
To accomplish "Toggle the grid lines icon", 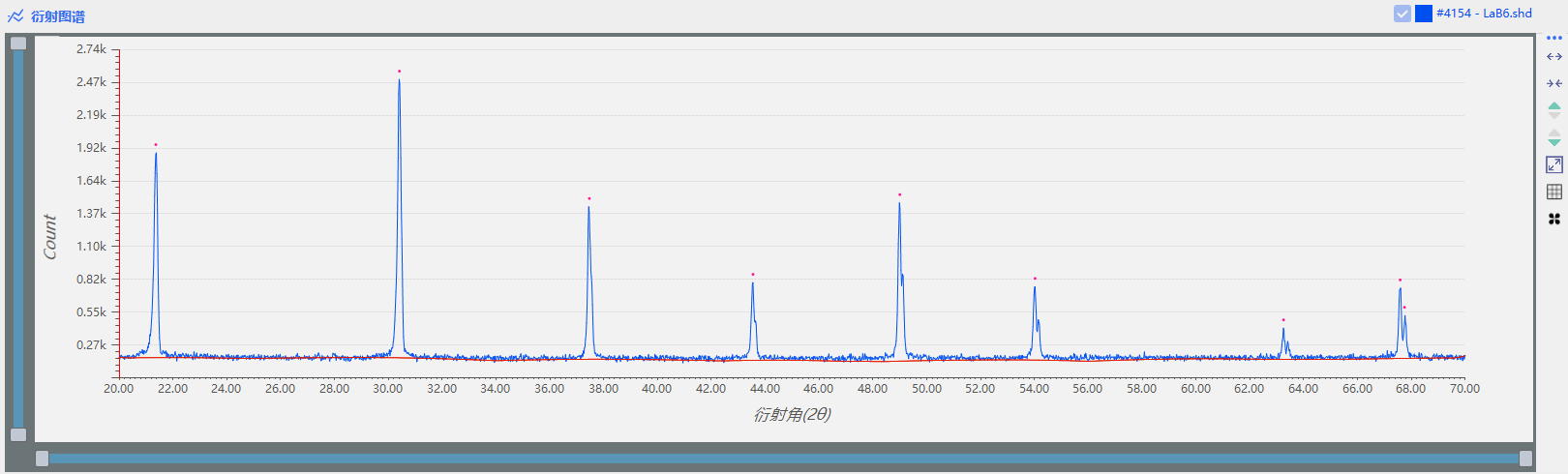I will 1553,192.
